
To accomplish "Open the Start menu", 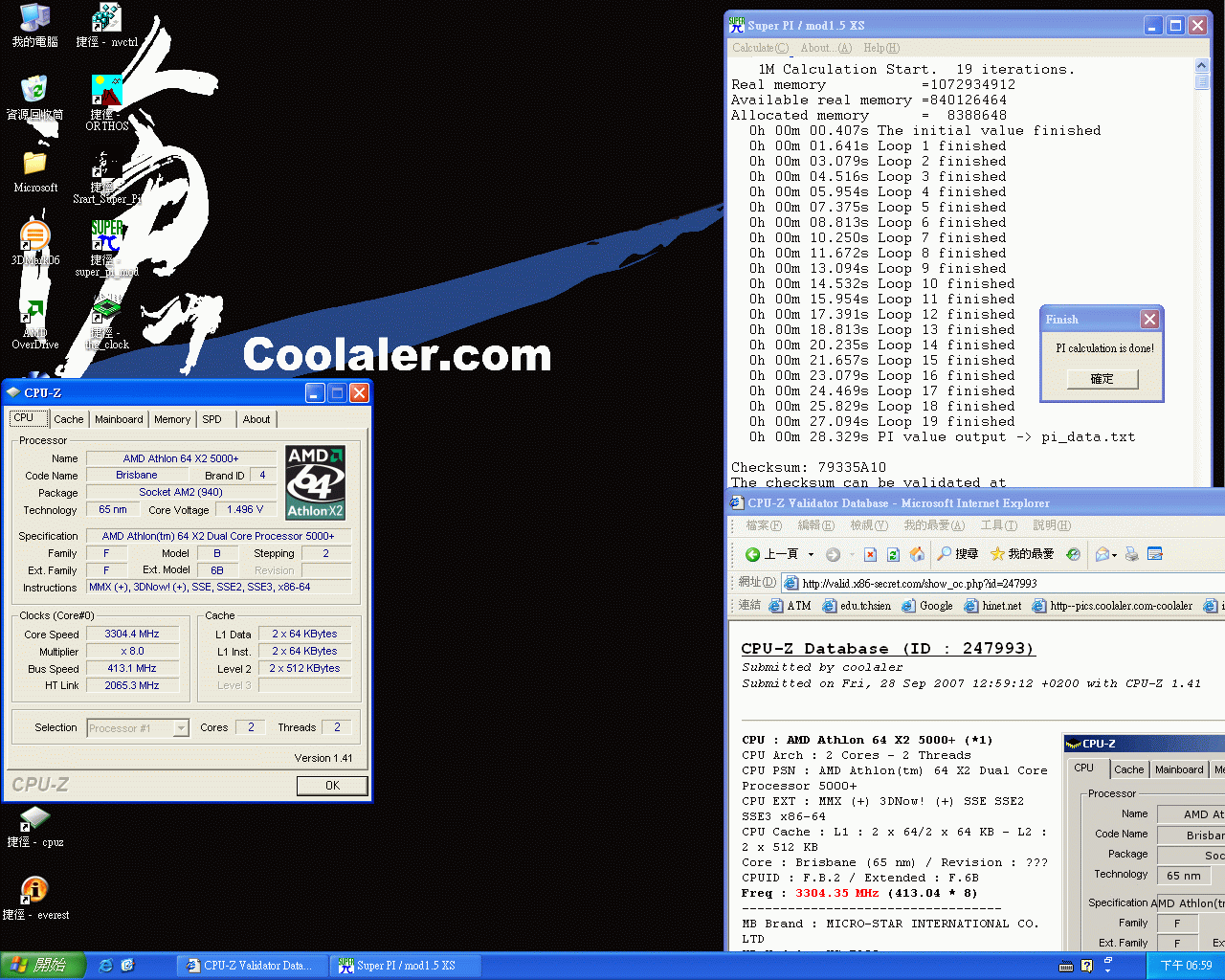I will 43,966.
